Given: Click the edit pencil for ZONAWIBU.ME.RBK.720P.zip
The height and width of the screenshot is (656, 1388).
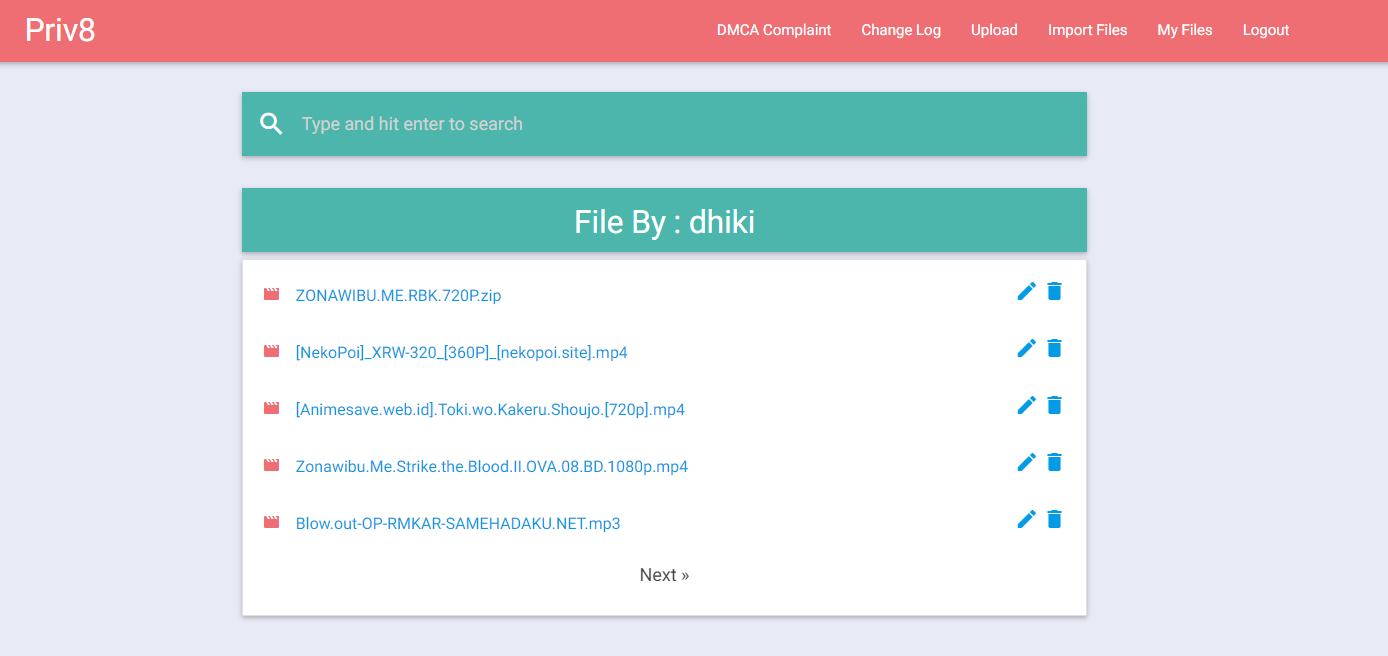Looking at the screenshot, I should point(1026,291).
